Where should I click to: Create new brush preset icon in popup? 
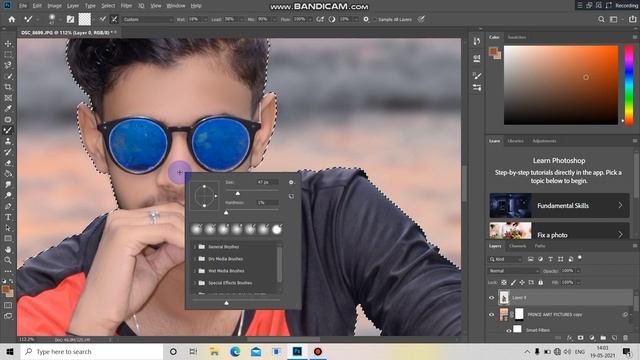click(x=291, y=196)
